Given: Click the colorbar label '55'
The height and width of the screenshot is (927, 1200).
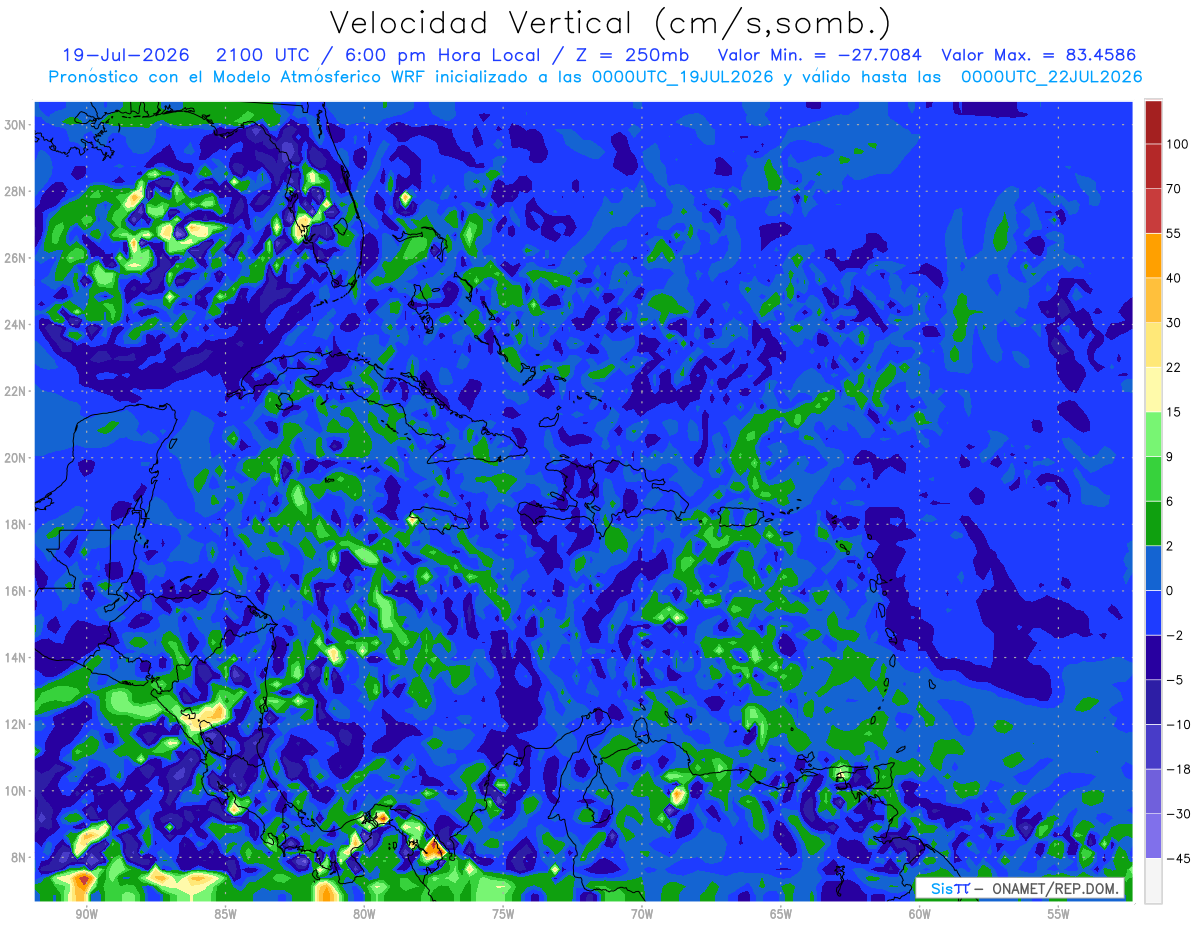Looking at the screenshot, I should tap(1174, 233).
